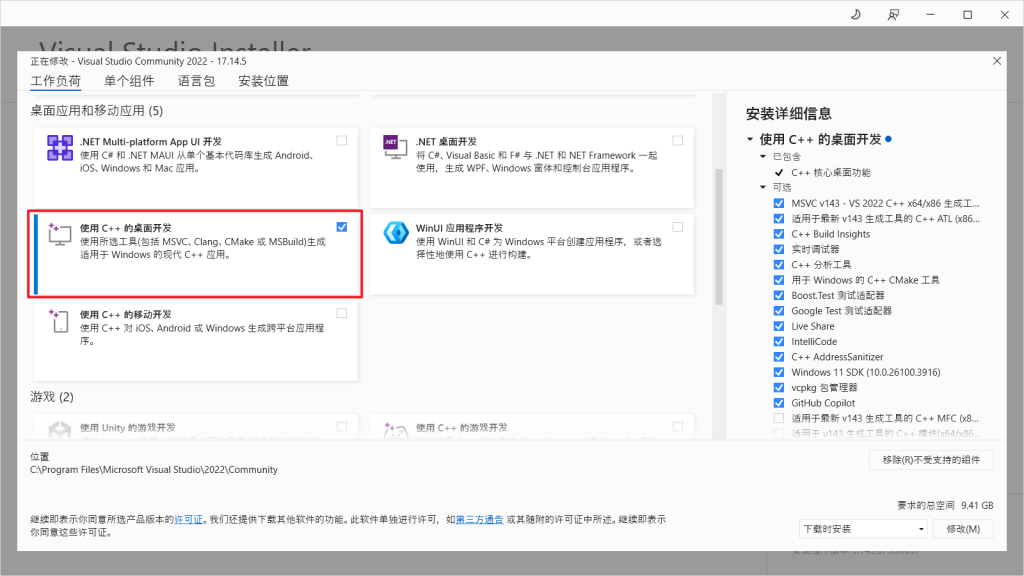Screen dimensions: 1024x576
Task: Click the 使用 C++ 的桌面开发 workload icon
Action: (59, 234)
